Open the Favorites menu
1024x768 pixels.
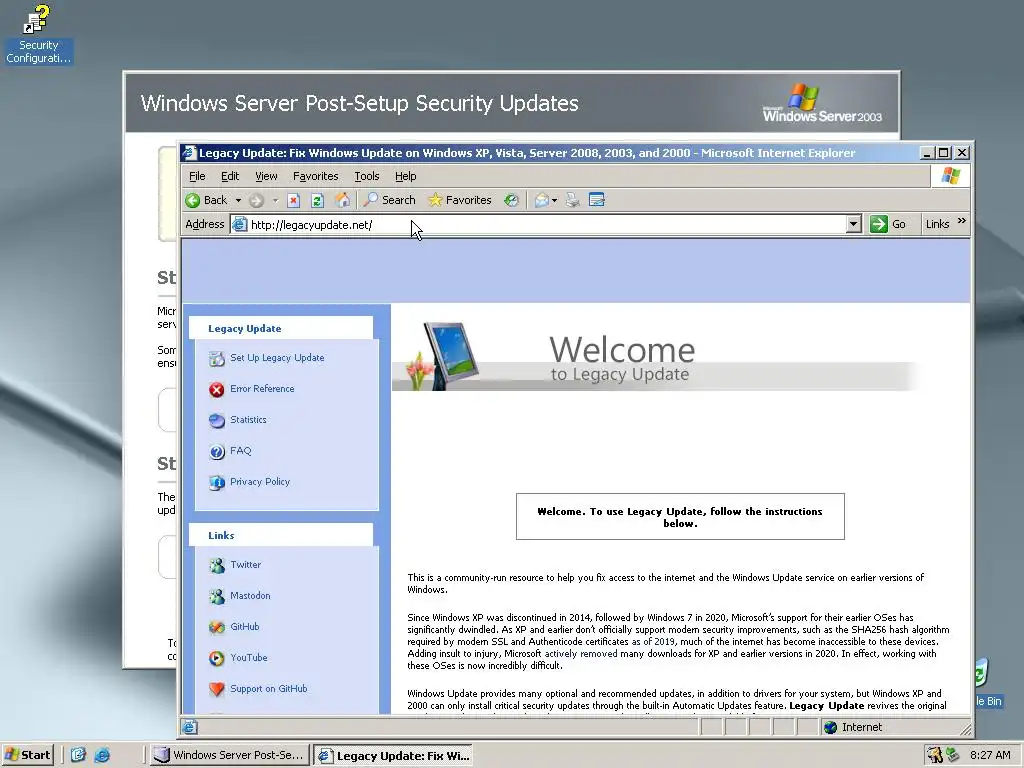[x=315, y=176]
